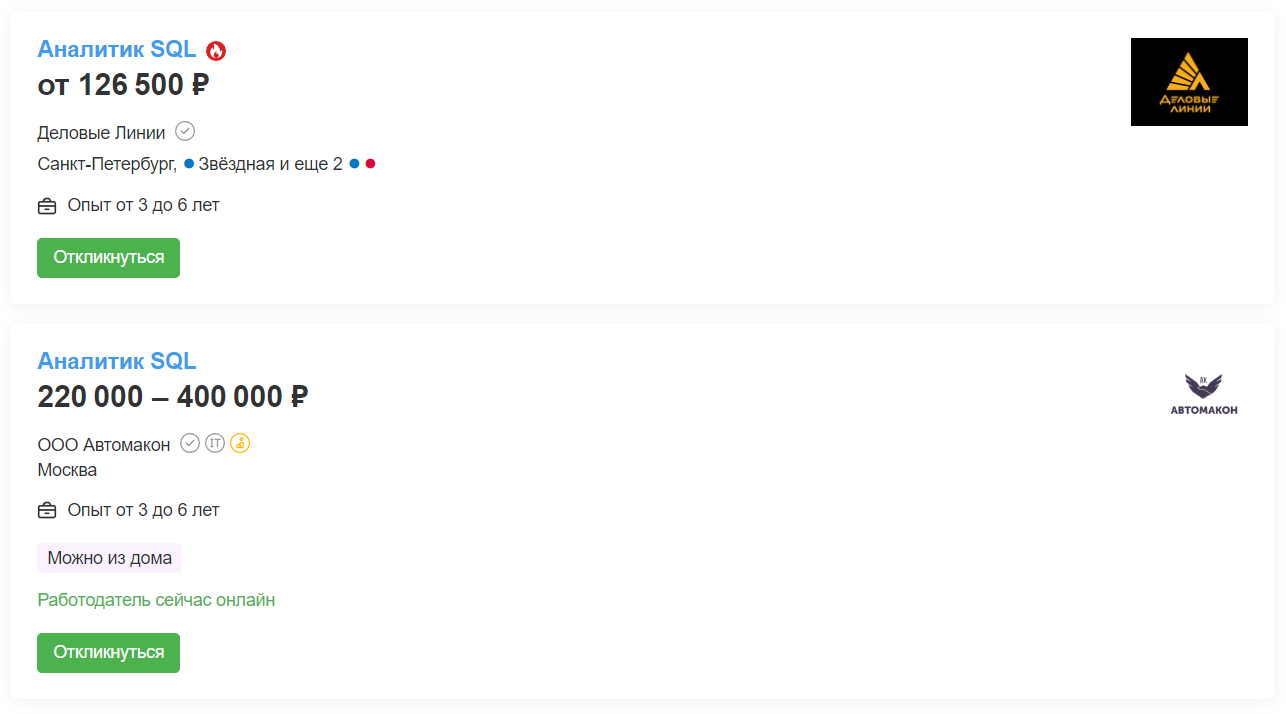Viewport: 1286px width, 714px height.
Task: Click the red fire icon beside the first Аналитик SQL title
Action: tap(216, 51)
